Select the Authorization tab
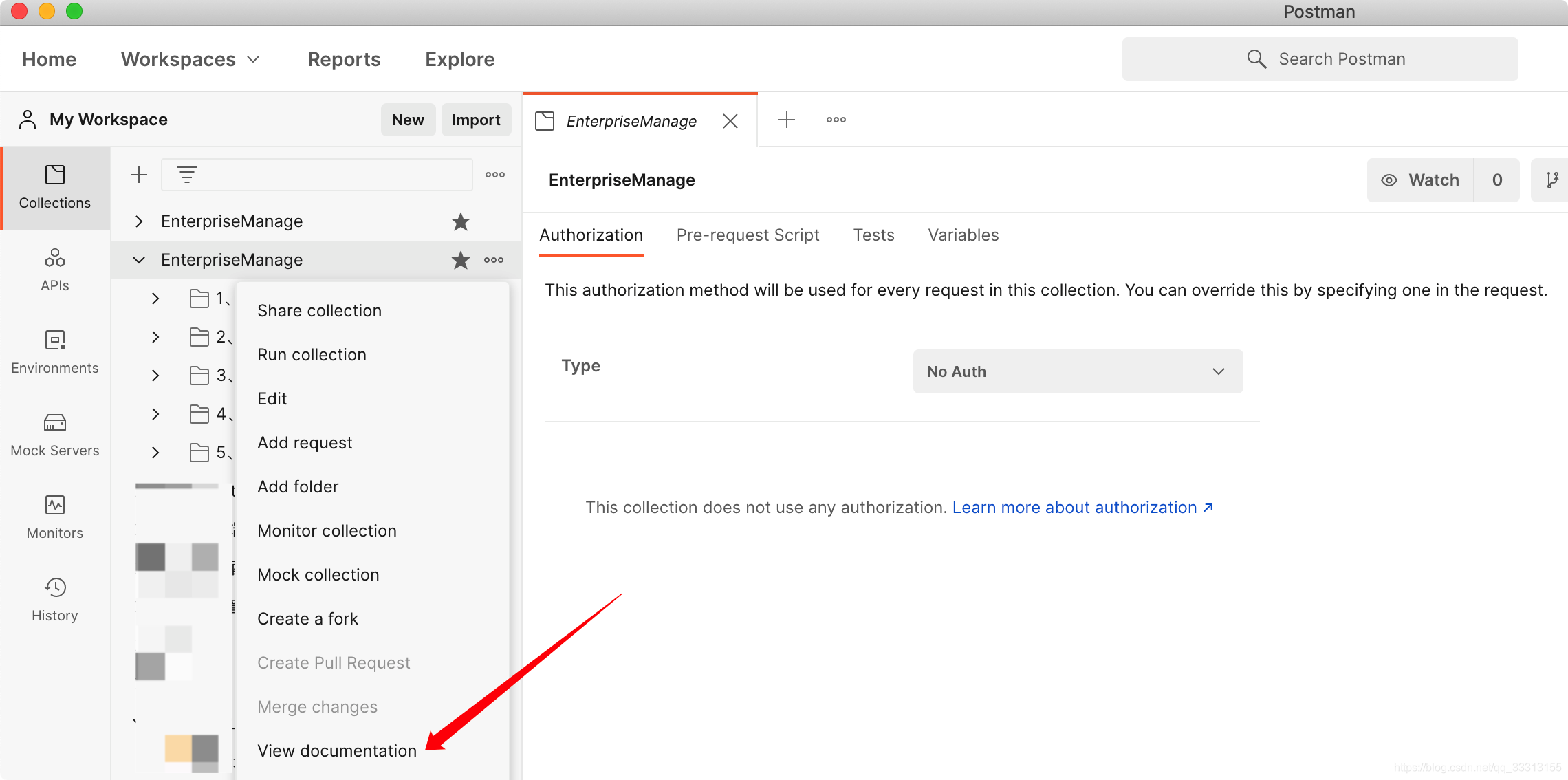Viewport: 1568px width, 780px height. pyautogui.click(x=591, y=235)
